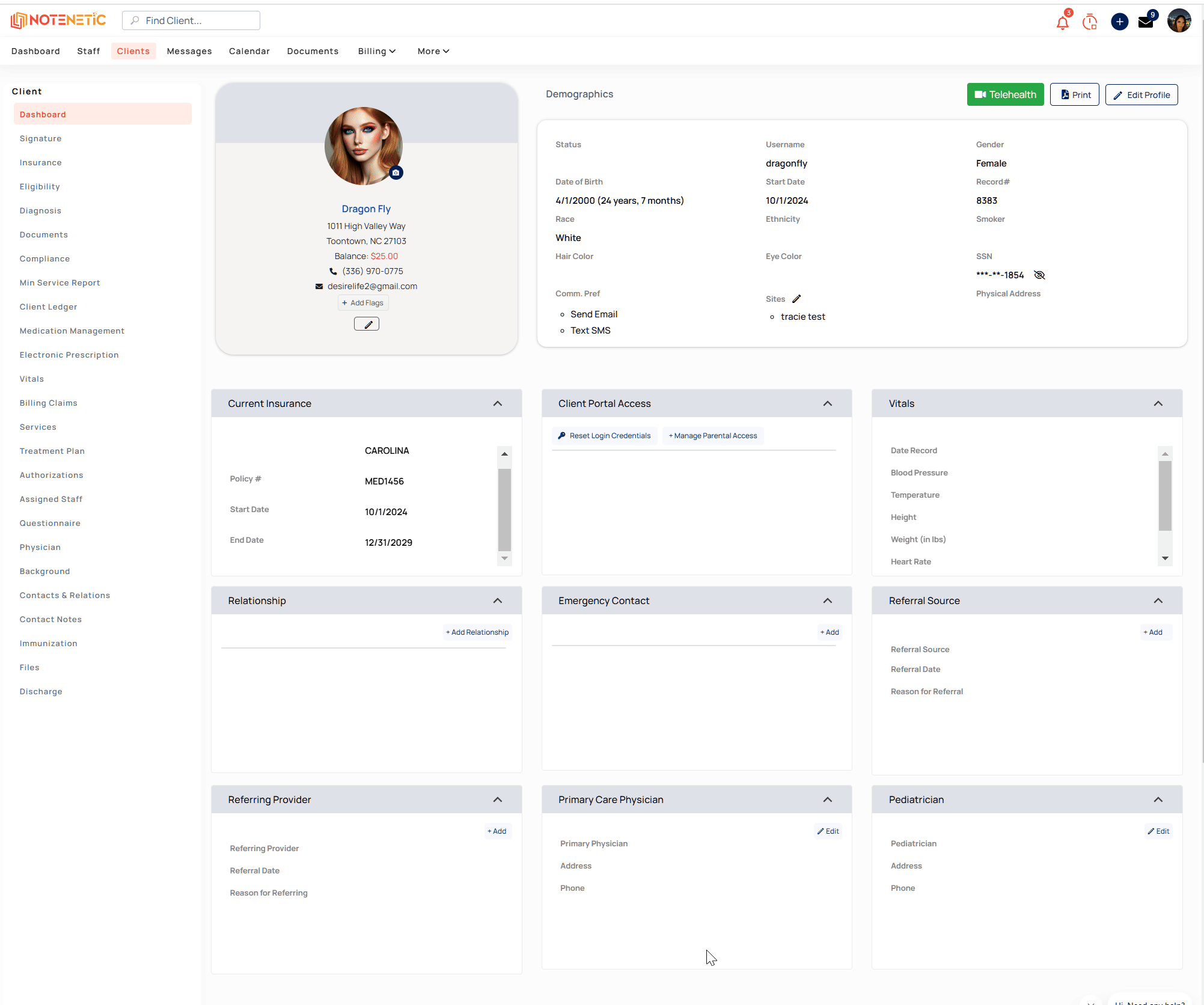Click the Current Insurance scroll up arrow

pos(504,454)
